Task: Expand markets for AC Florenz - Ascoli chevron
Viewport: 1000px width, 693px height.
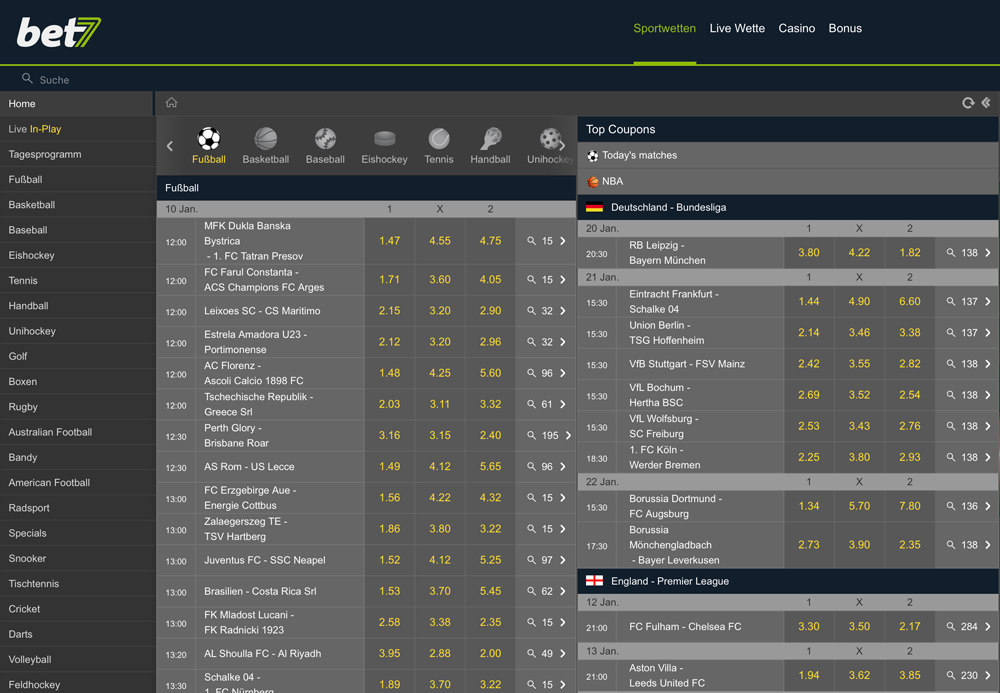Action: coord(562,373)
